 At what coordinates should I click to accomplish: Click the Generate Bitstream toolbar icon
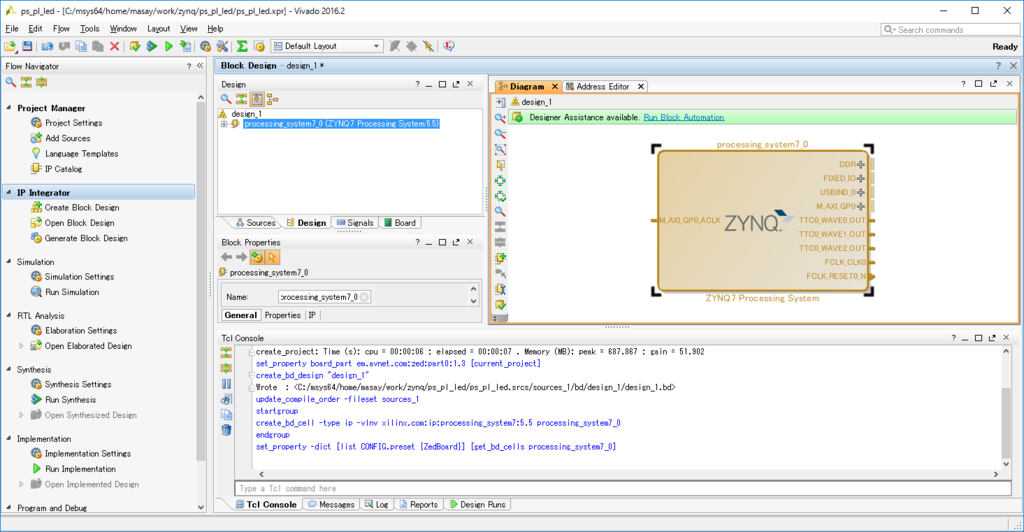(x=185, y=46)
